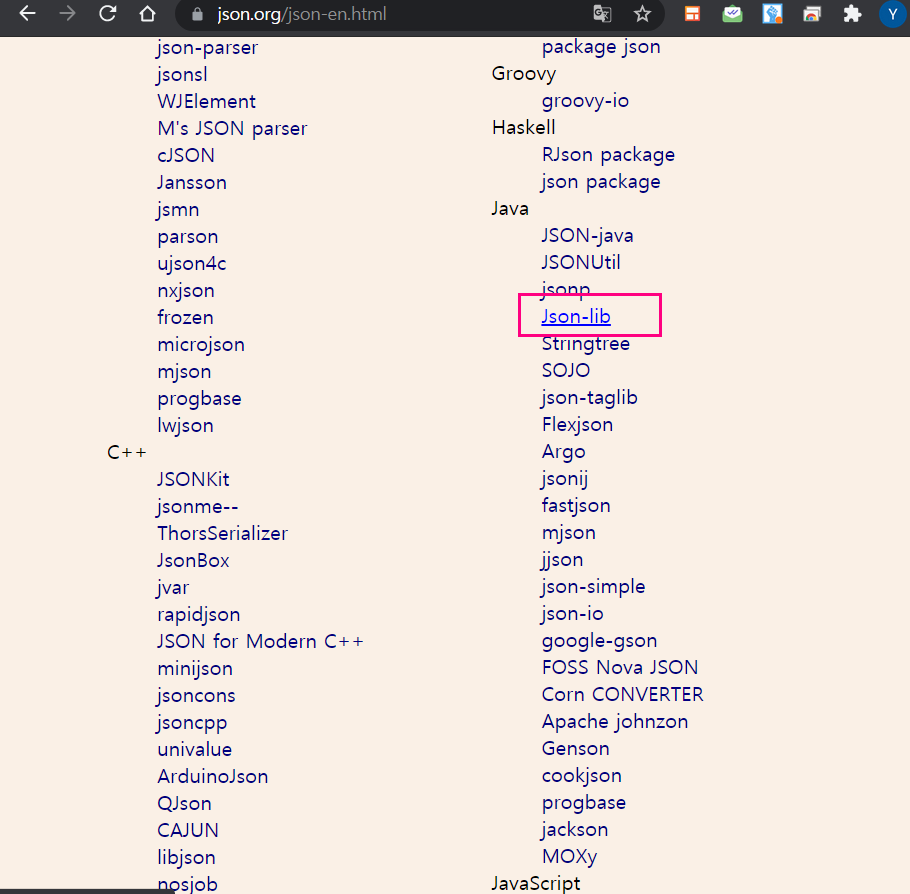This screenshot has width=910, height=894.
Task: Open the JSON for Modern C++ link
Action: point(260,641)
